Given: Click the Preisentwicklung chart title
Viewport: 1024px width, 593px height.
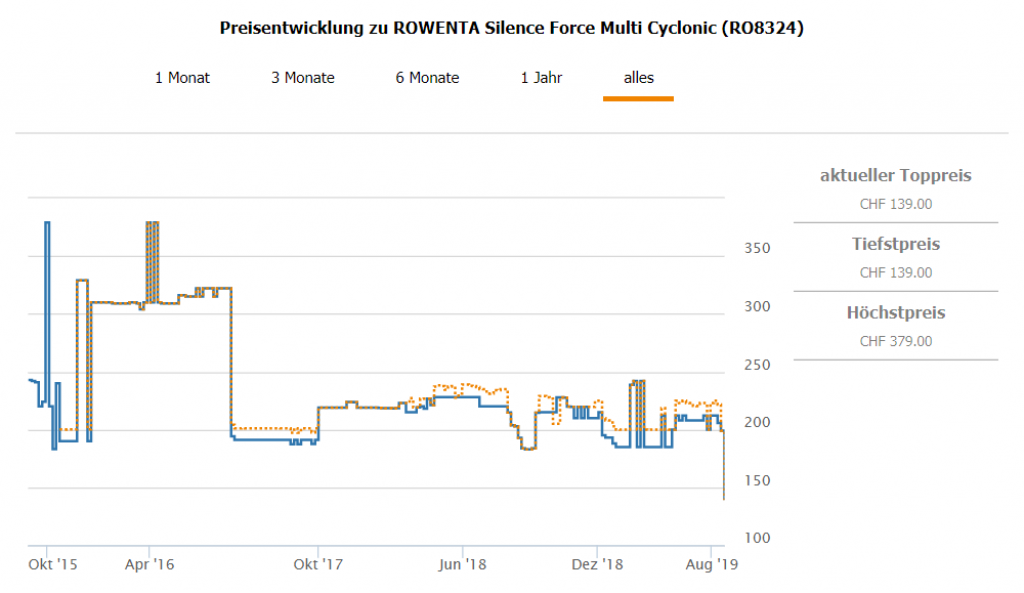Looking at the screenshot, I should pos(511,28).
